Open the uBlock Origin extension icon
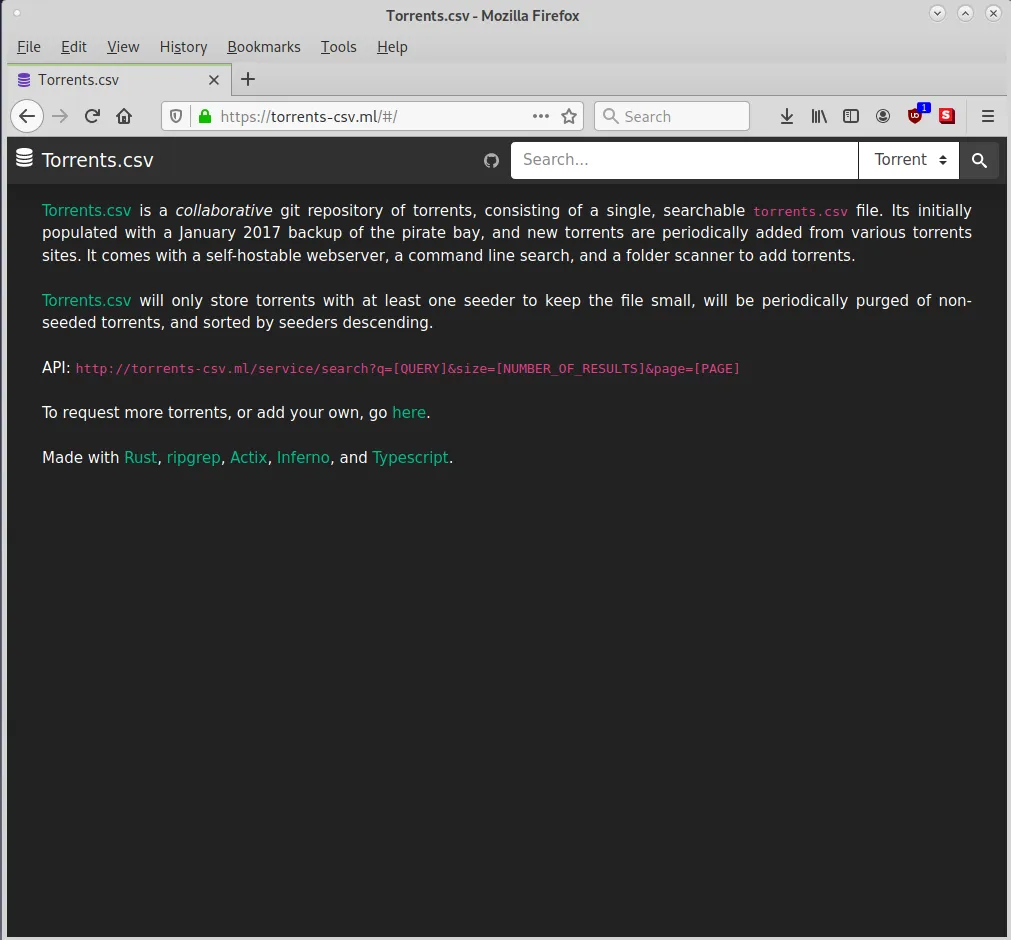 coord(915,116)
